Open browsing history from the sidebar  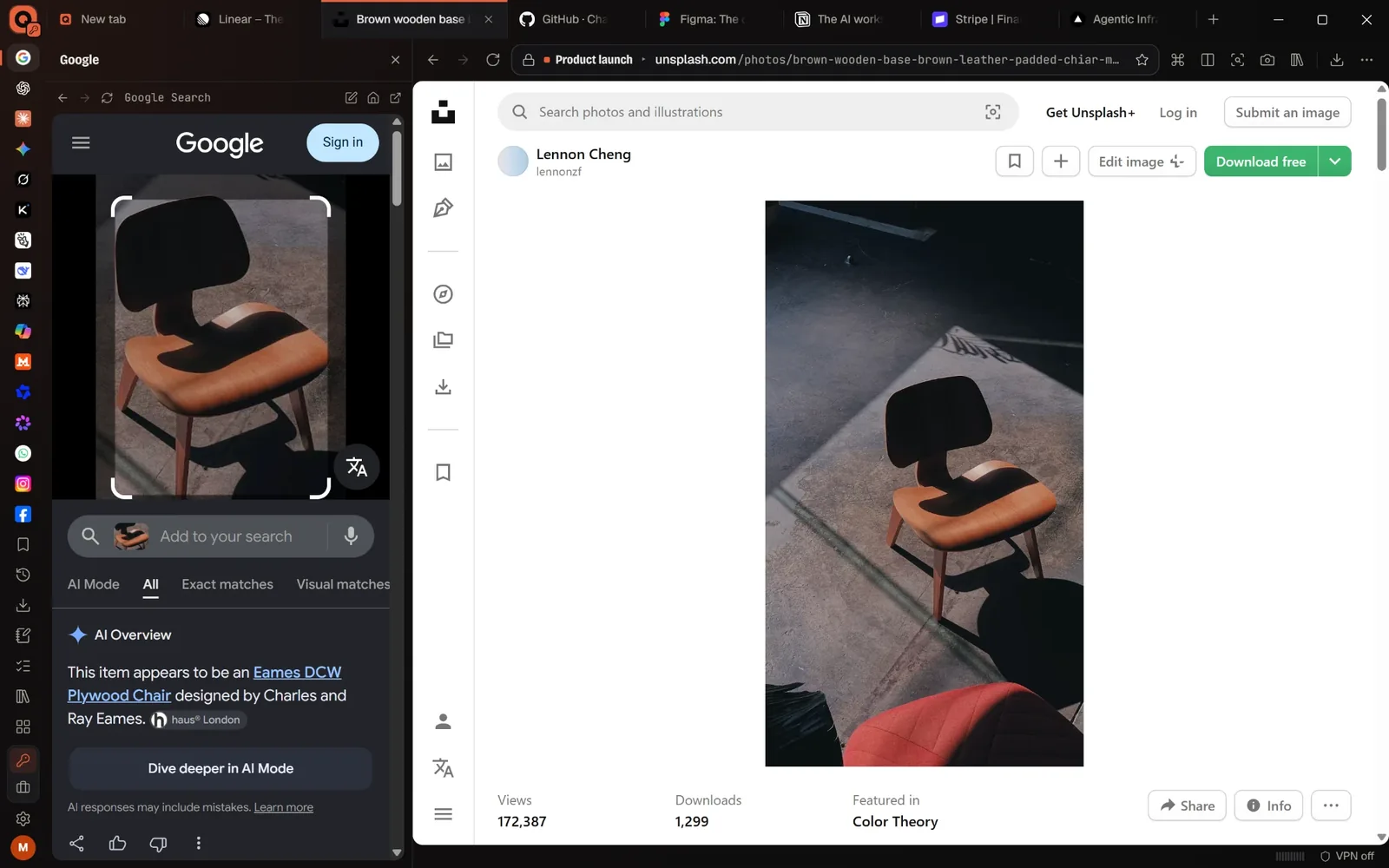click(23, 575)
